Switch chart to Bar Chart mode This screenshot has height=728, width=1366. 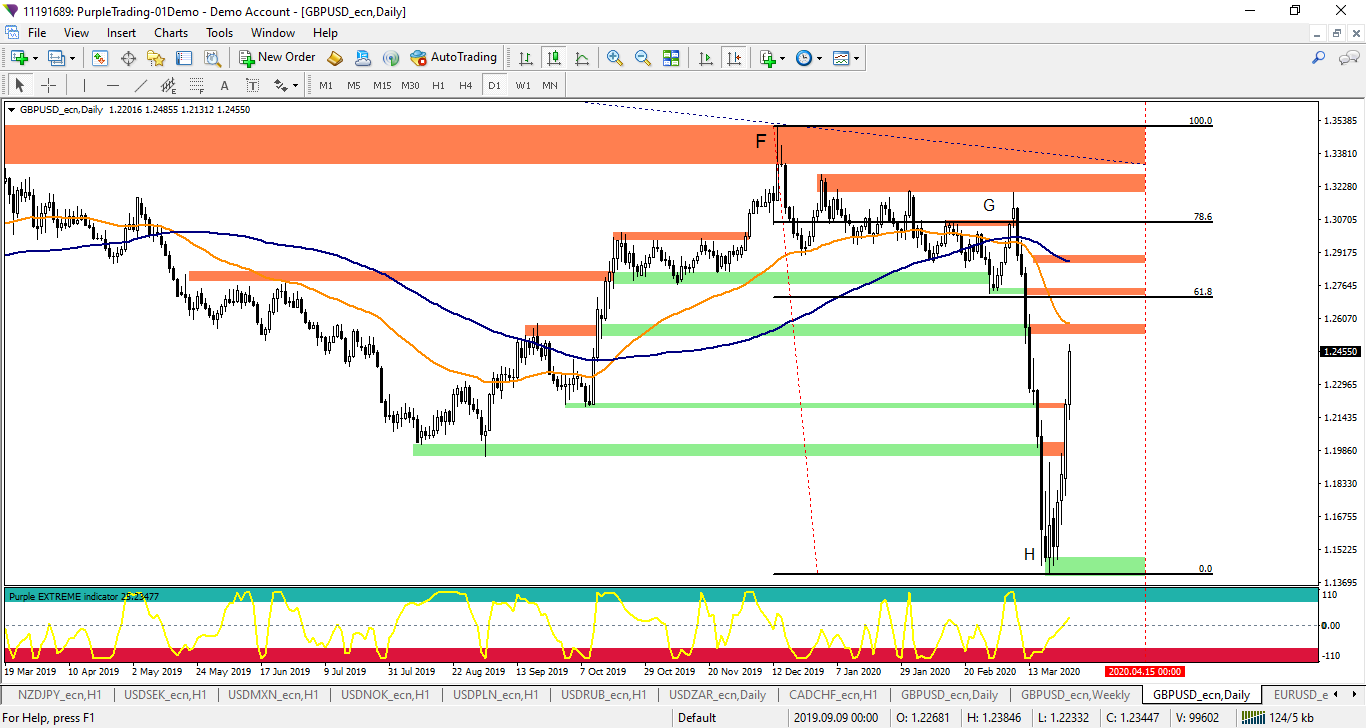click(x=525, y=58)
